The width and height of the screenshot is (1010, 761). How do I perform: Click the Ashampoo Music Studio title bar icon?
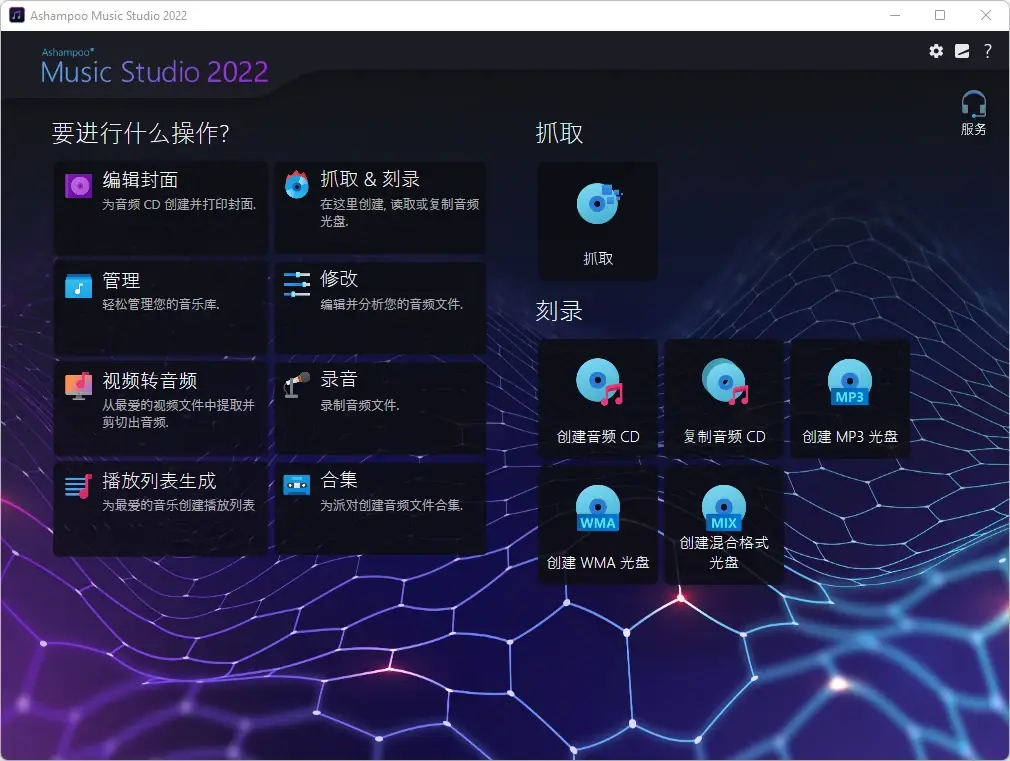tap(16, 15)
